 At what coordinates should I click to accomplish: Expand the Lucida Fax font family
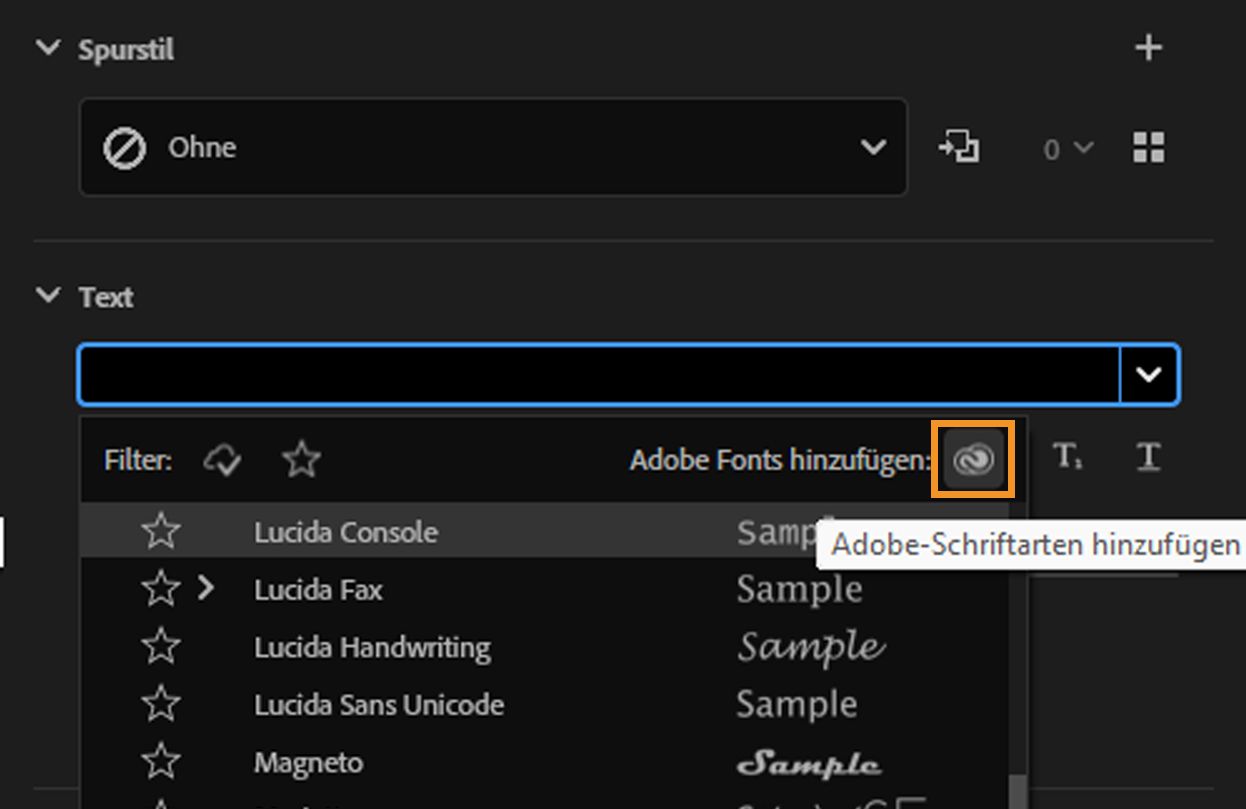pyautogui.click(x=206, y=588)
